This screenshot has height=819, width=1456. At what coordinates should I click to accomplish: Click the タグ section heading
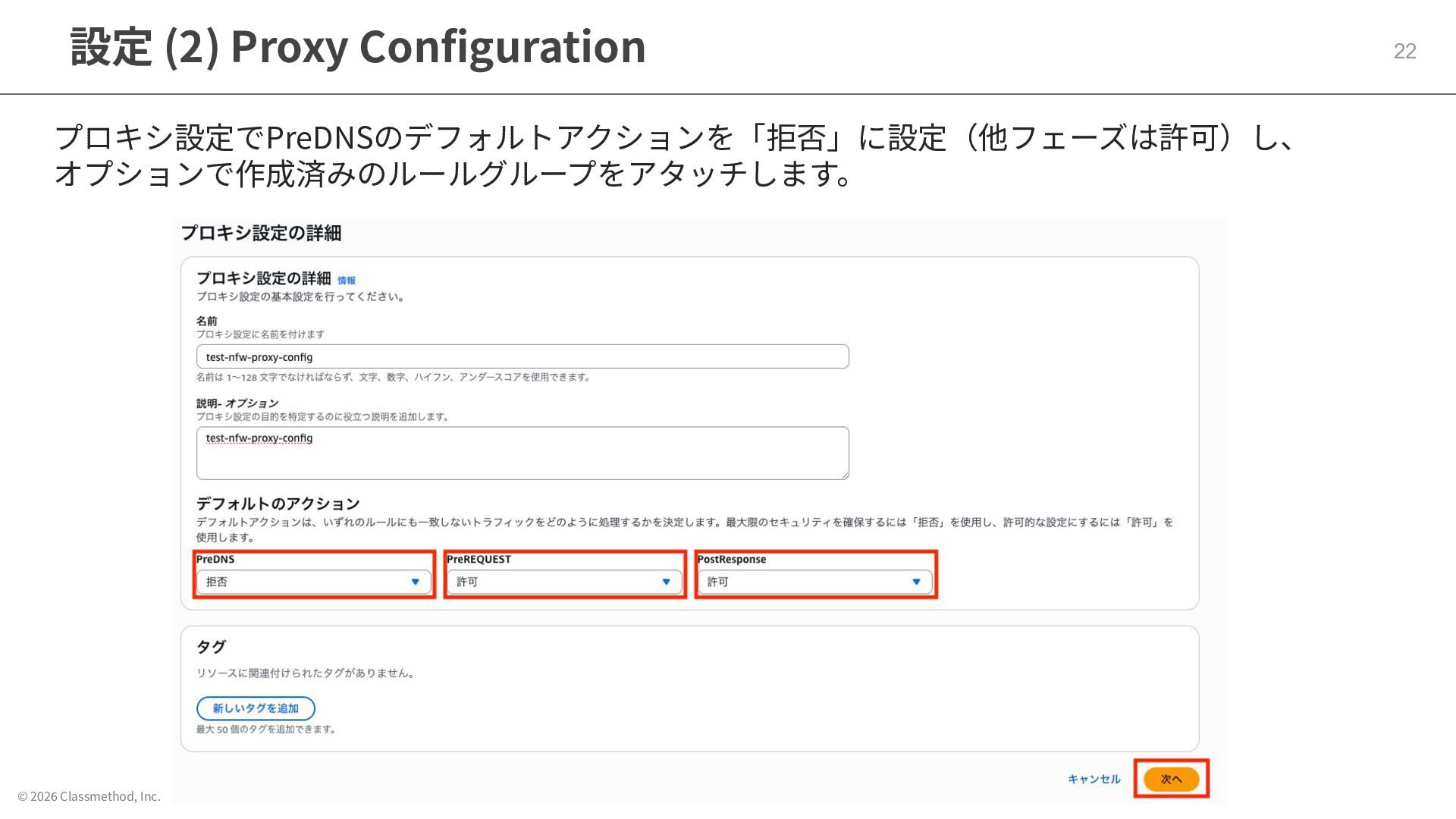(211, 647)
